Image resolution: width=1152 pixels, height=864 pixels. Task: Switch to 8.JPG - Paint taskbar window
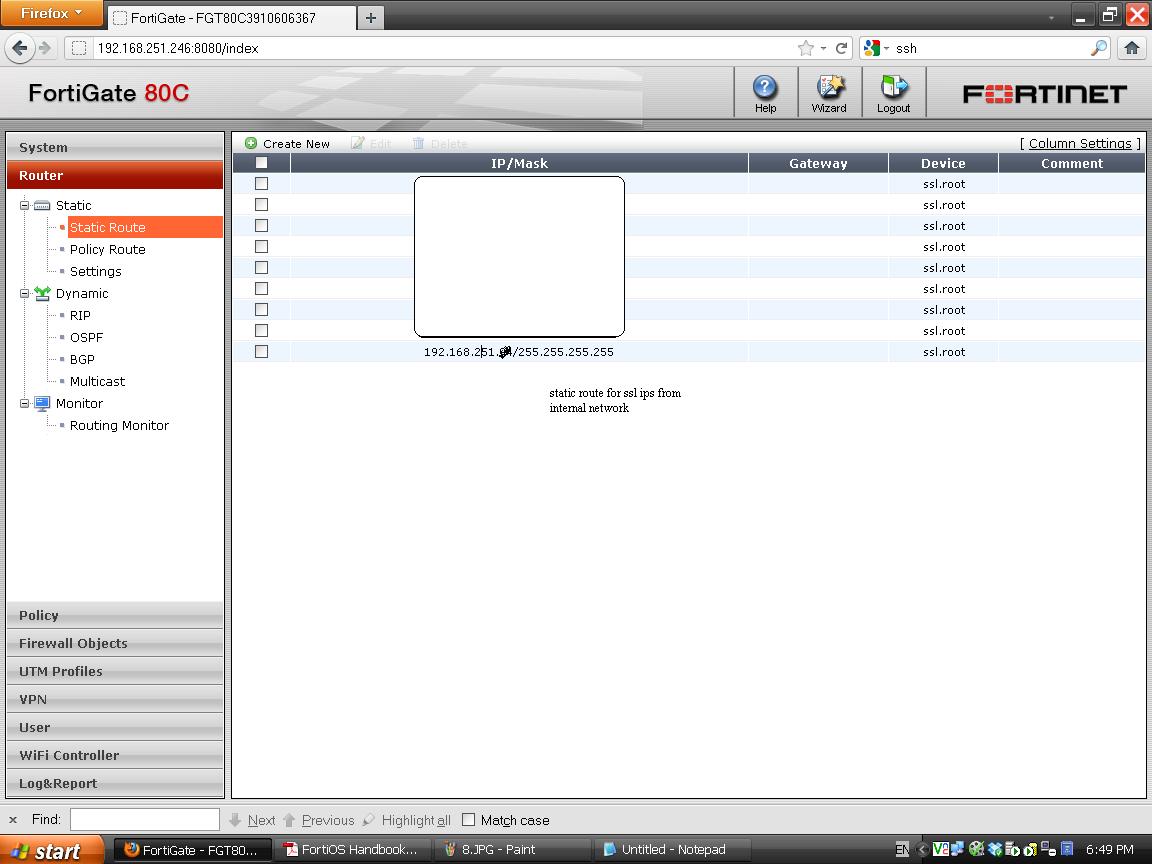point(512,850)
